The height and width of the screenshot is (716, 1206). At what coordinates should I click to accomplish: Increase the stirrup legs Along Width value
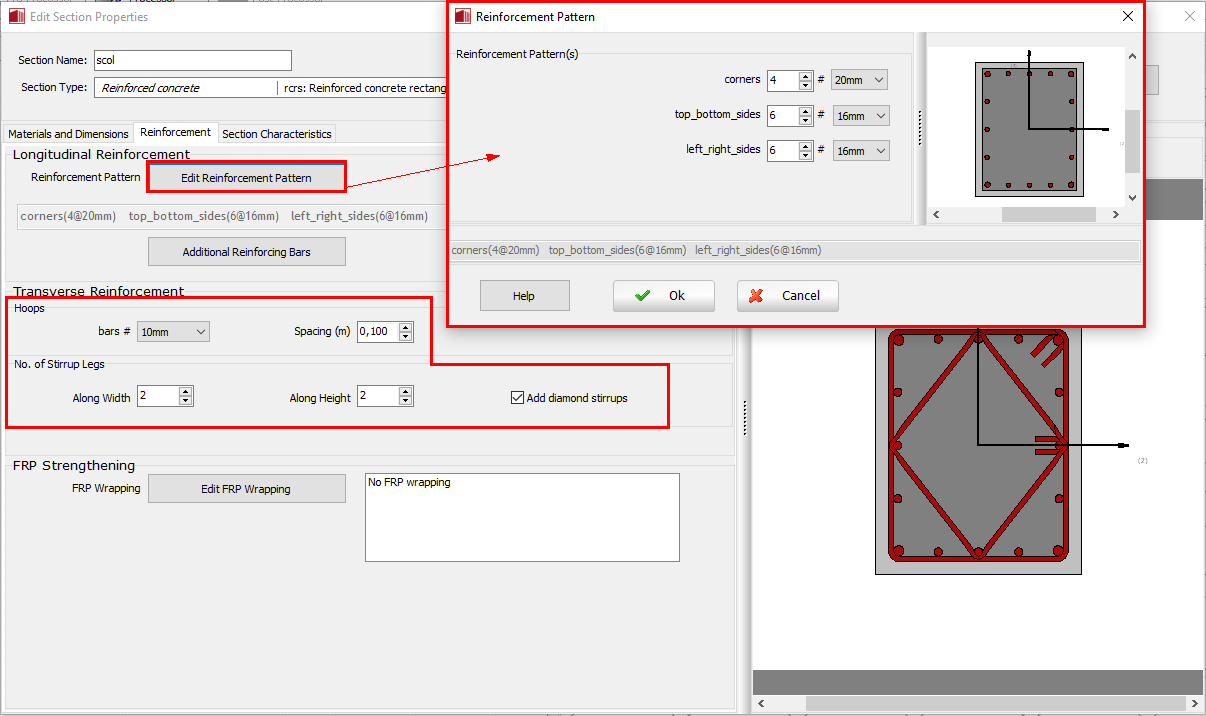pos(185,393)
